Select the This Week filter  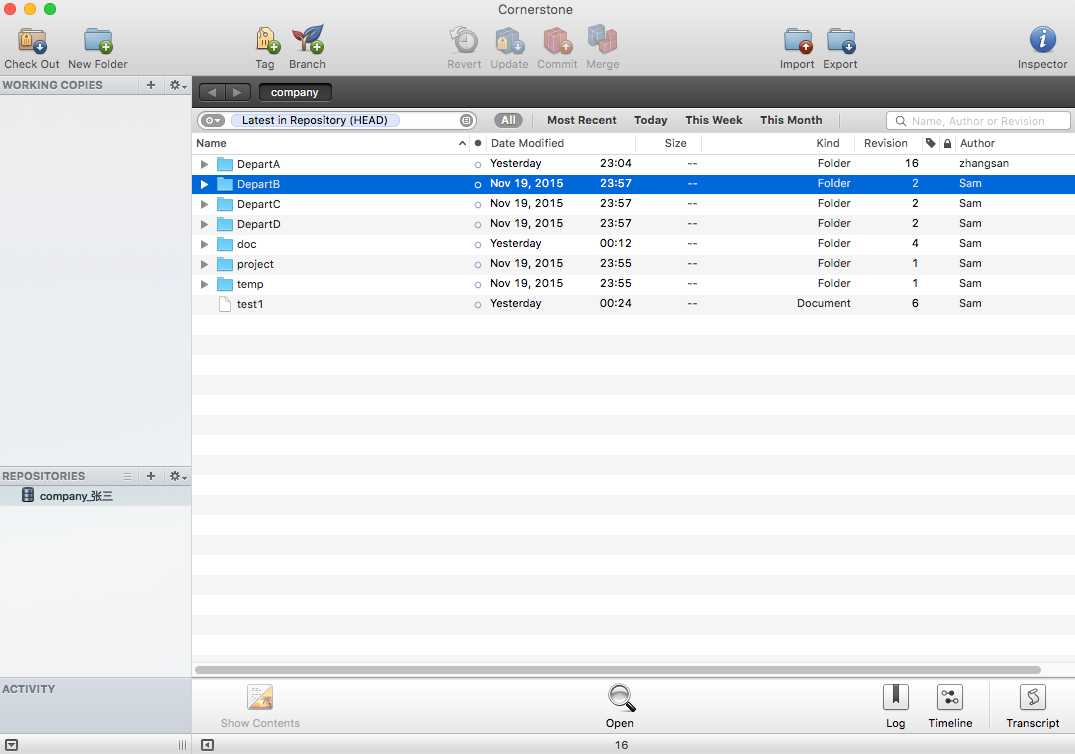point(714,120)
